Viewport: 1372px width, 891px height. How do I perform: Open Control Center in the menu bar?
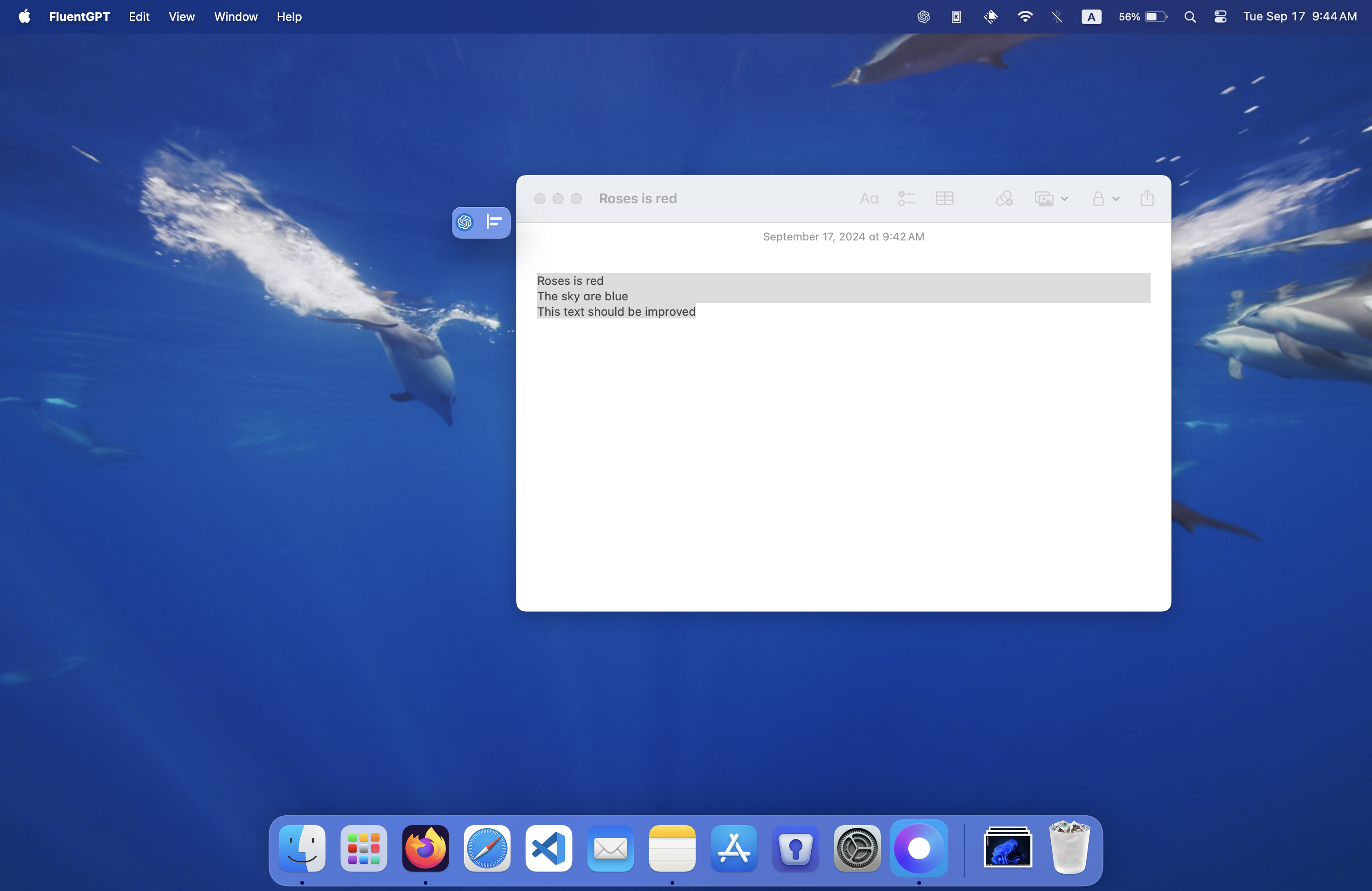pos(1220,17)
